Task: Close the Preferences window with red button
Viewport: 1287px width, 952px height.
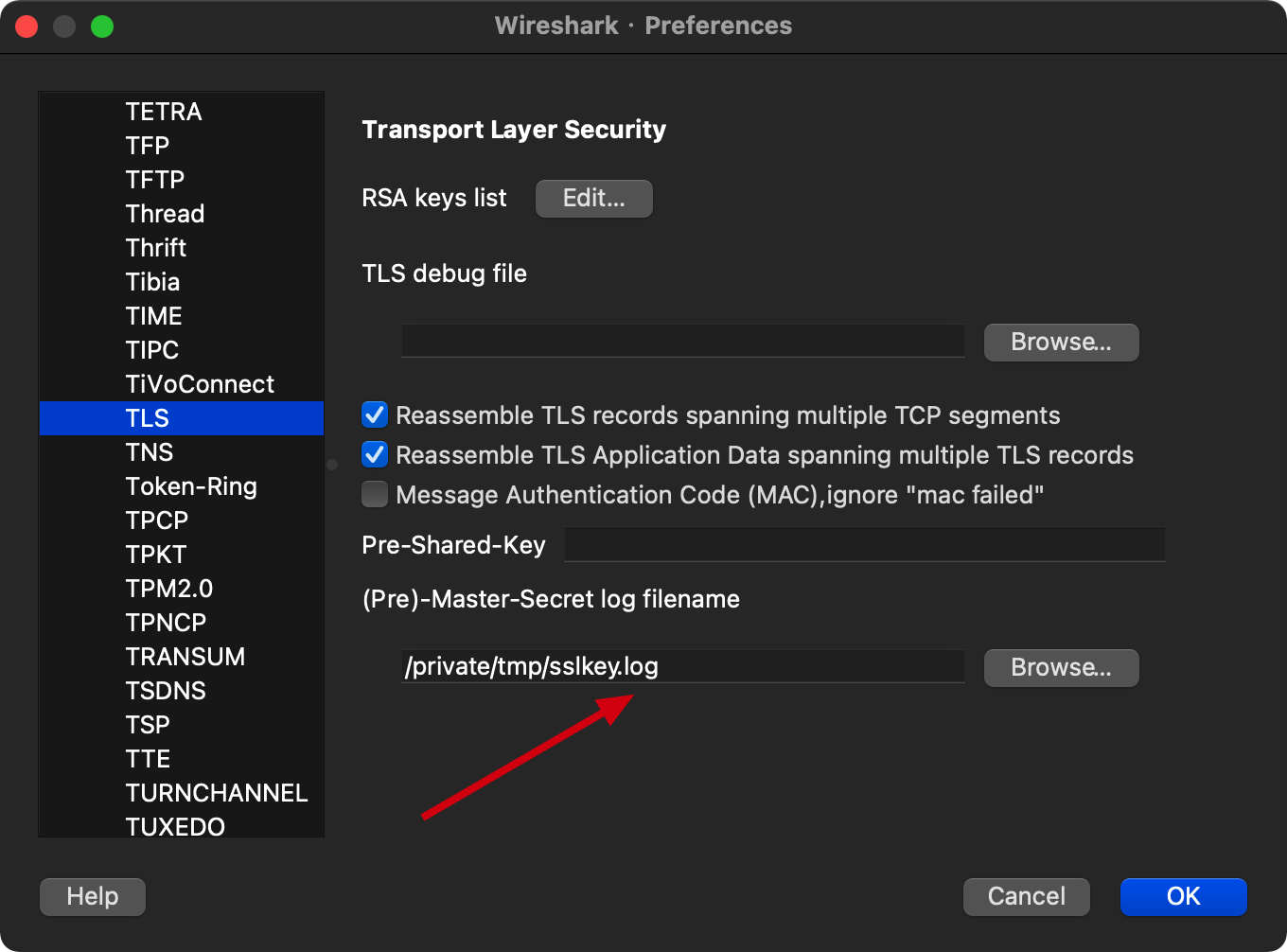Action: 26,26
